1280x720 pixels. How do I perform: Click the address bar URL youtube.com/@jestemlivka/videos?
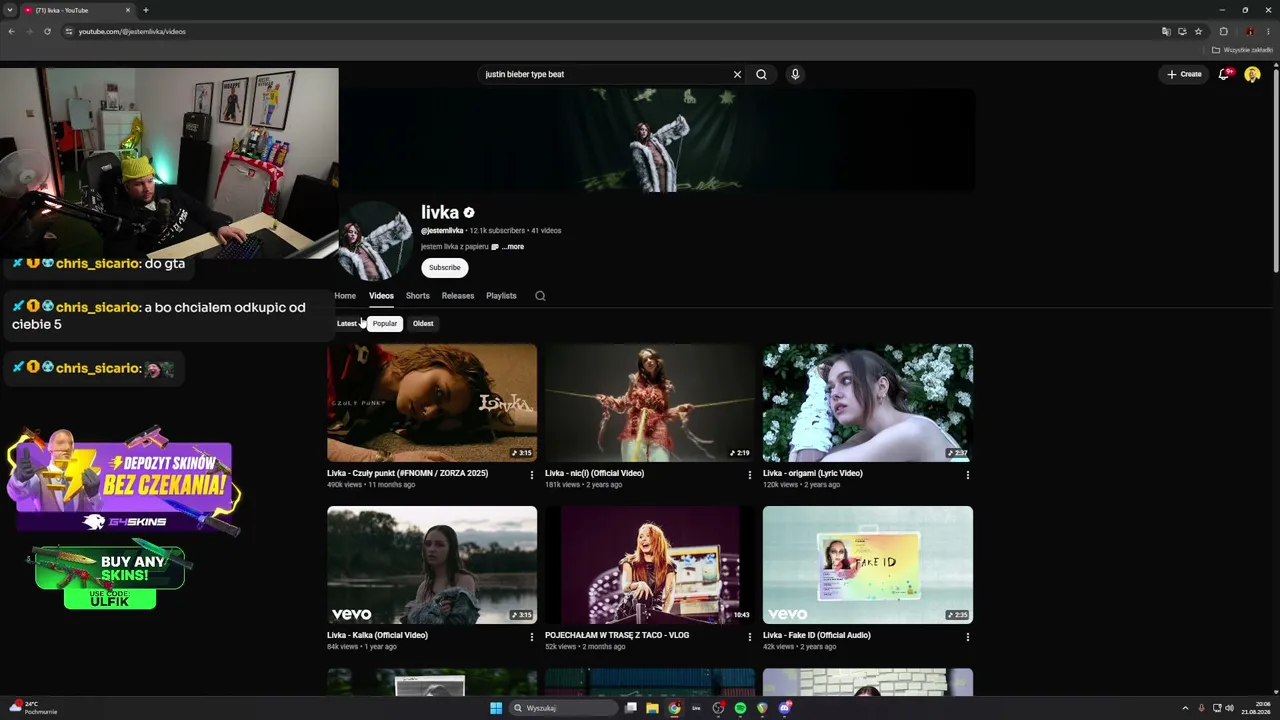pyautogui.click(x=132, y=32)
